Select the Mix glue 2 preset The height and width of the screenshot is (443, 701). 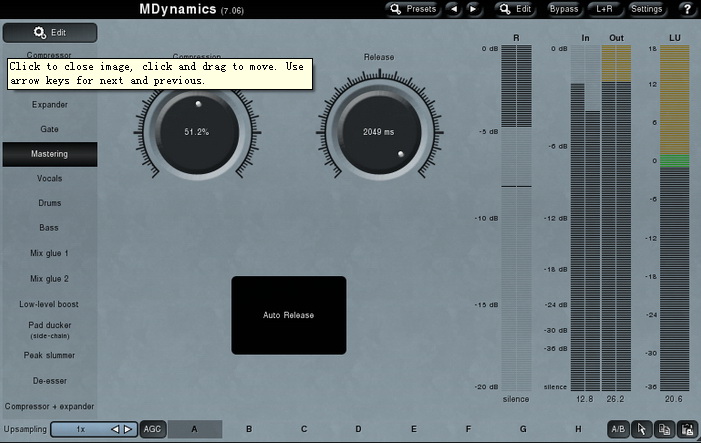pos(50,278)
